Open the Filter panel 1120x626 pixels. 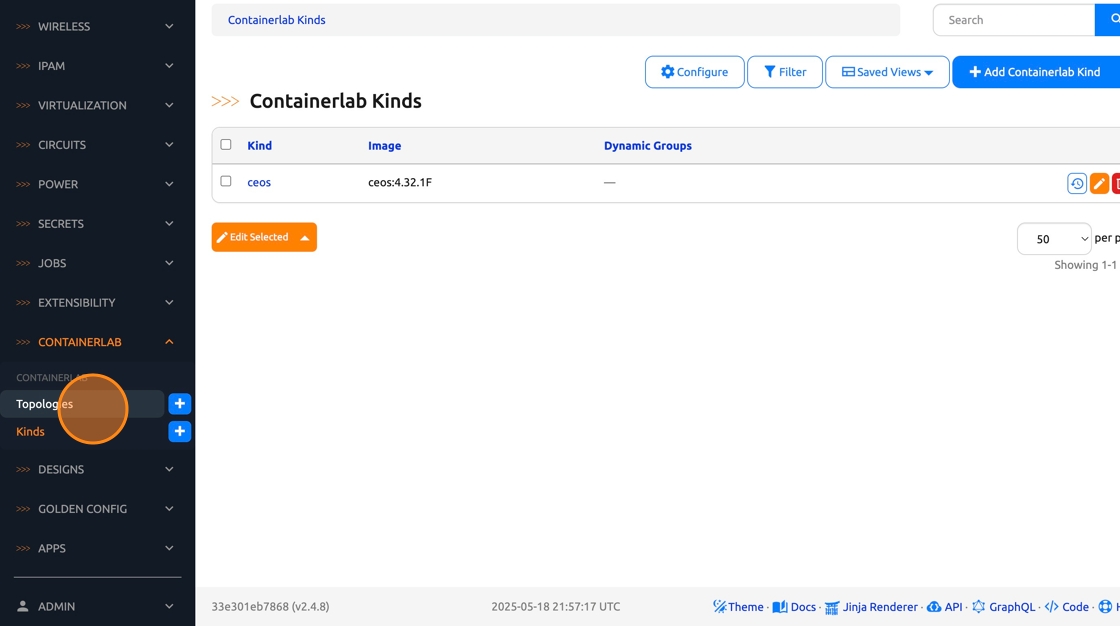[785, 72]
